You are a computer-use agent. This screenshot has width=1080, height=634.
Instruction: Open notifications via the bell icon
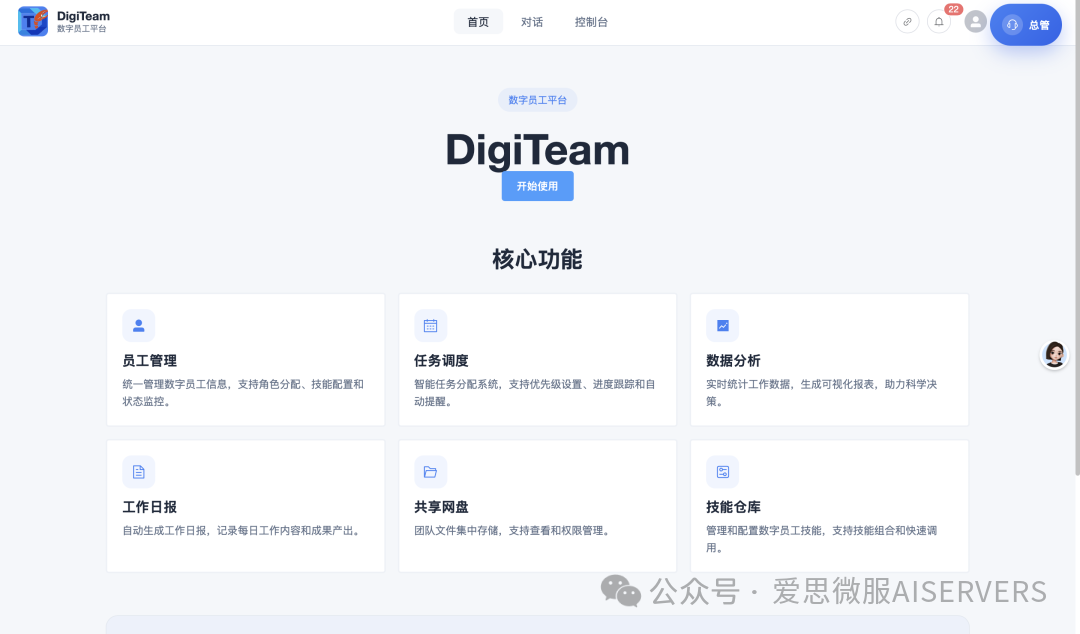(x=939, y=22)
